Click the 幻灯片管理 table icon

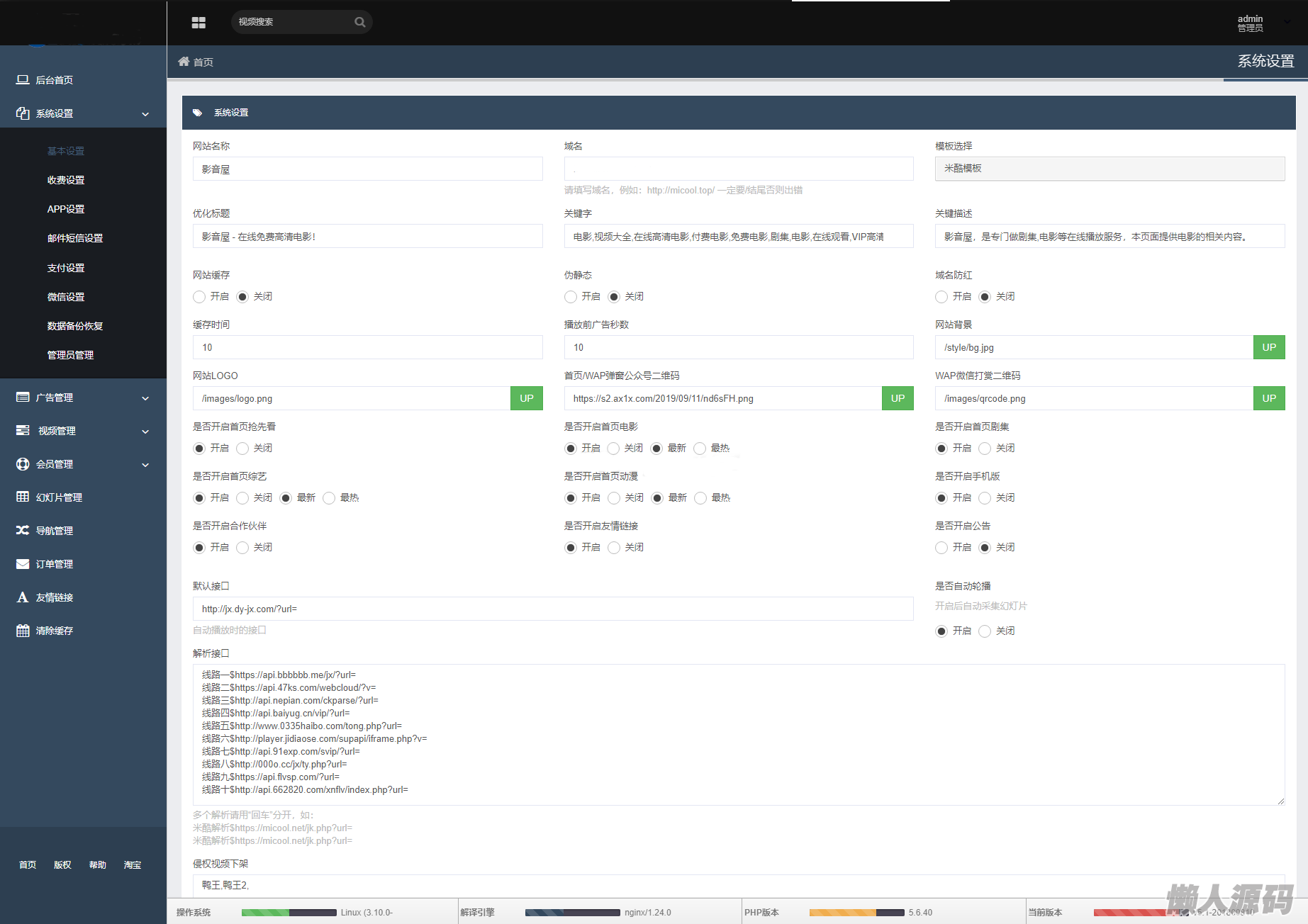23,497
